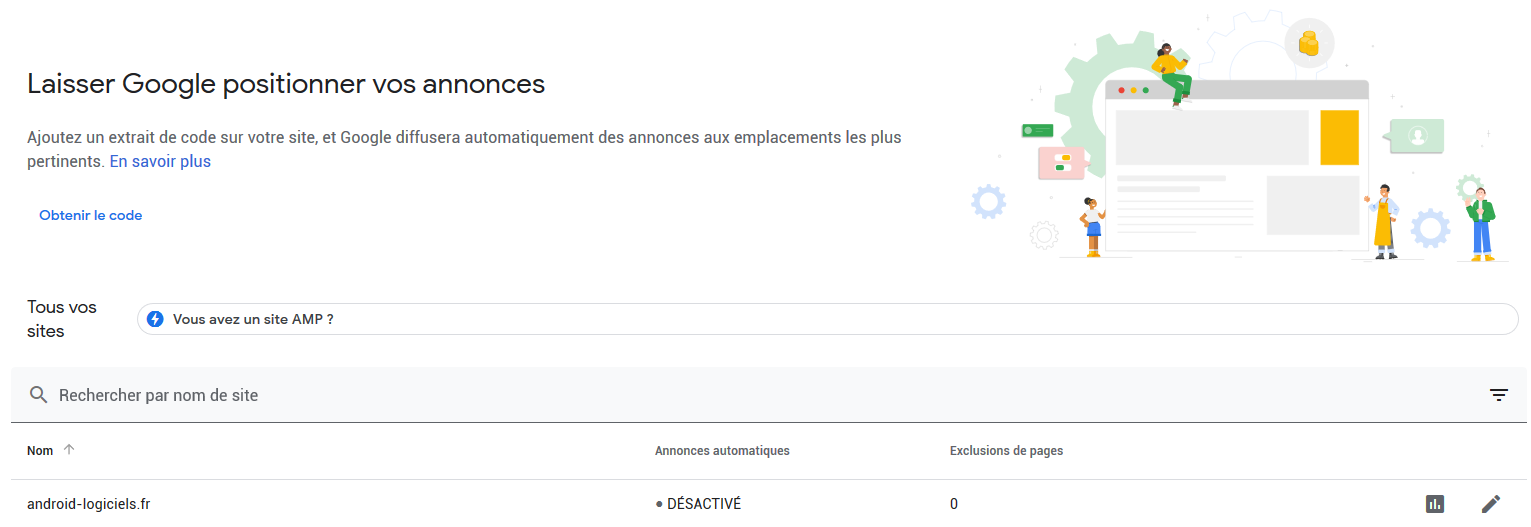Click the sort arrow next to Nom
The width and height of the screenshot is (1531, 527).
coord(69,450)
